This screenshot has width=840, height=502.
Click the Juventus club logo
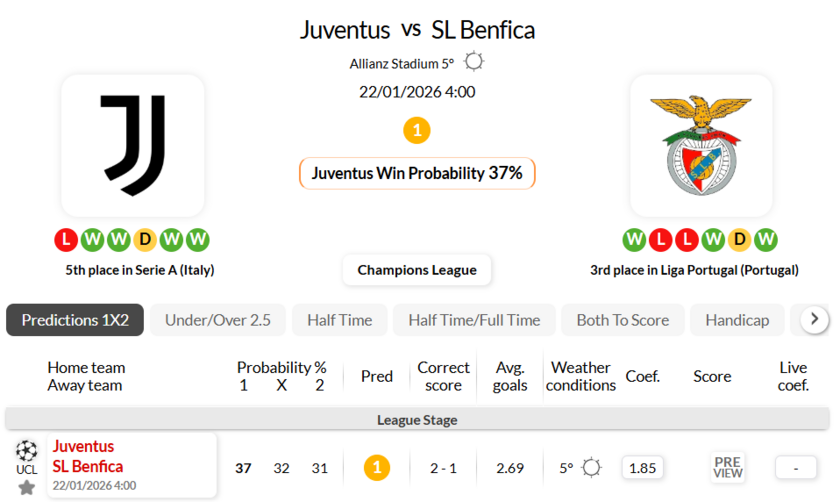(133, 146)
